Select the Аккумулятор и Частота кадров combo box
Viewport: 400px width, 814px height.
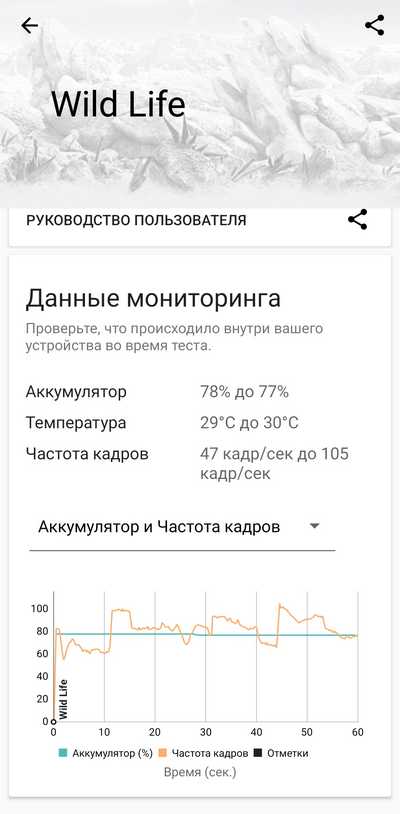tap(183, 527)
